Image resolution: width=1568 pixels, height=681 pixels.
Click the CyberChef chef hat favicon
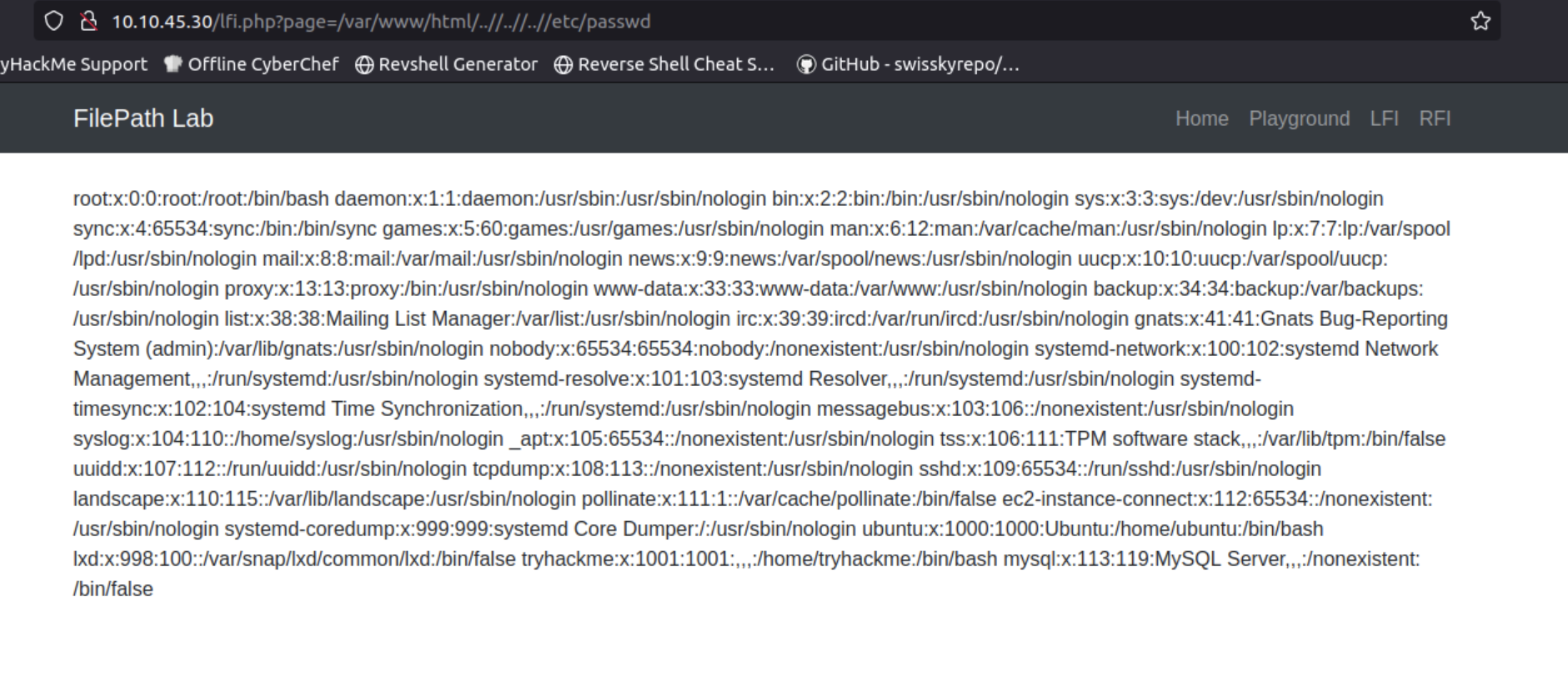click(173, 64)
